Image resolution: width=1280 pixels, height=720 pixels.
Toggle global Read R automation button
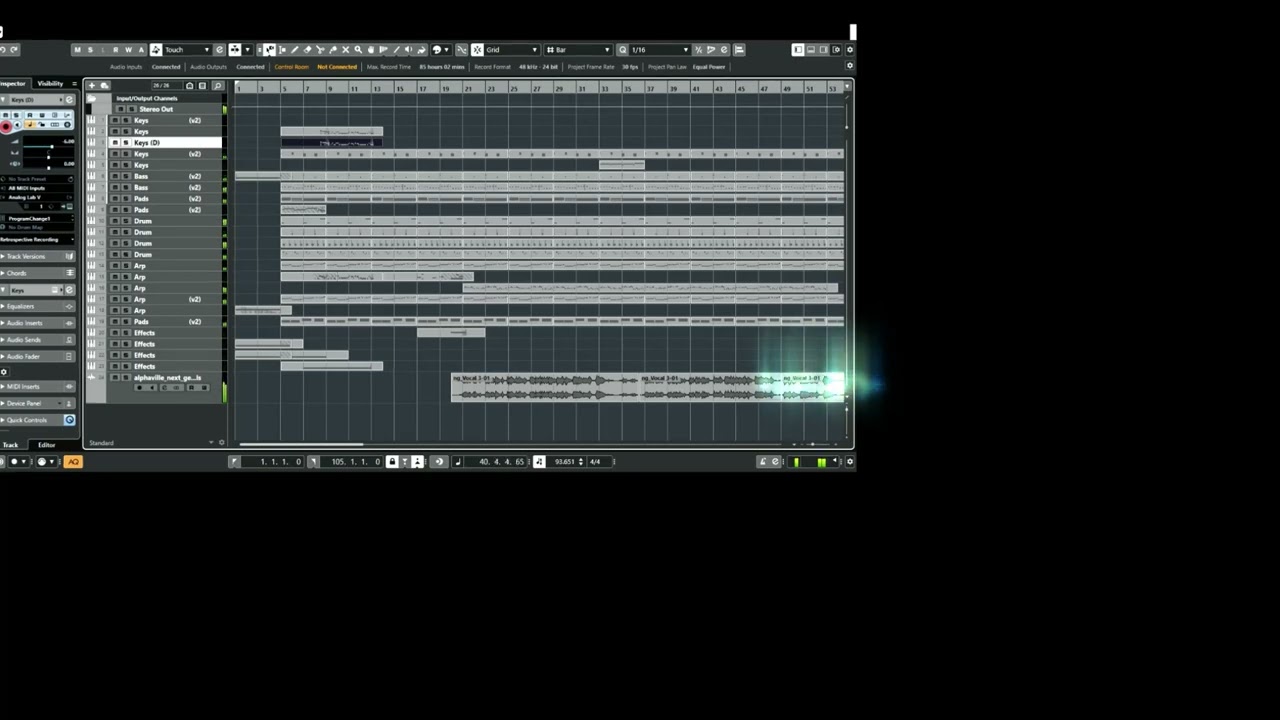click(x=116, y=49)
